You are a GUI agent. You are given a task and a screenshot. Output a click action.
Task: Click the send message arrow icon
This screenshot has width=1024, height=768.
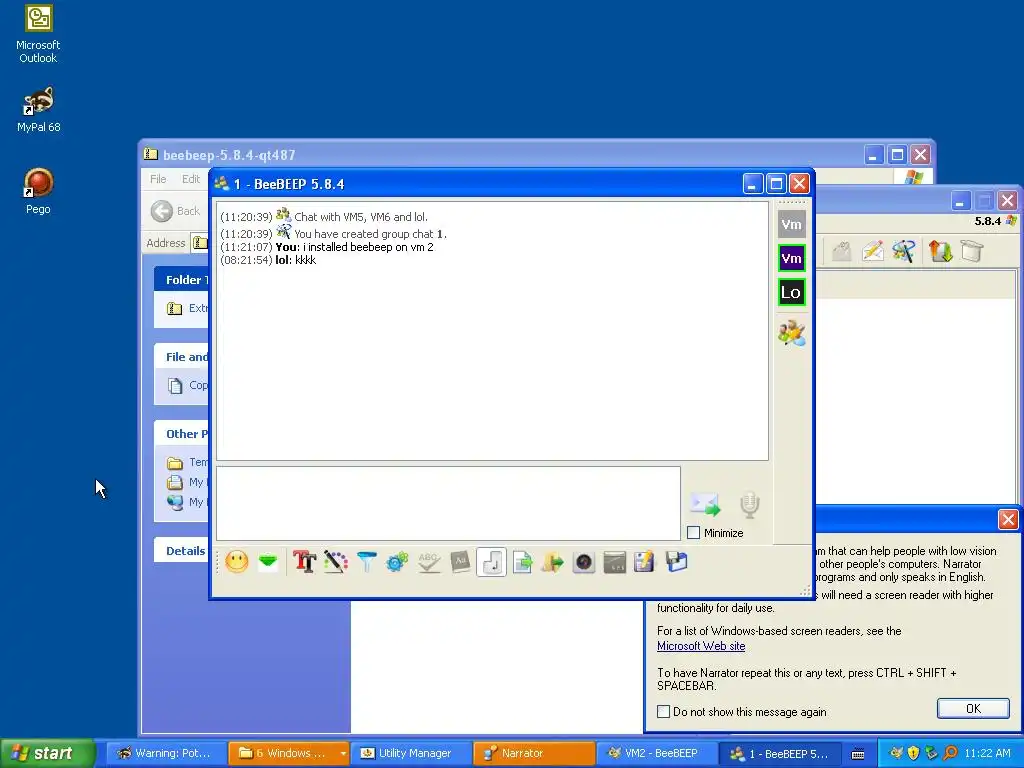coord(705,505)
